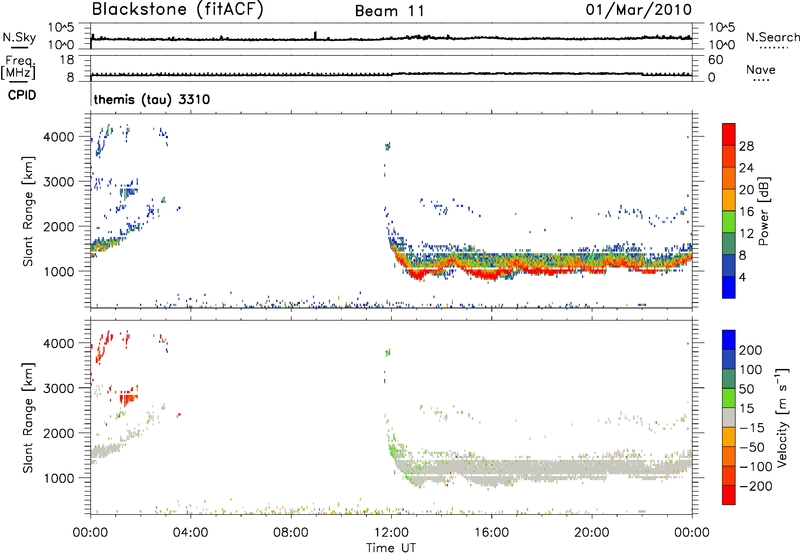The image size is (800, 554).
Task: Click the '200' tick on velocity colorbar
Action: tap(751, 350)
